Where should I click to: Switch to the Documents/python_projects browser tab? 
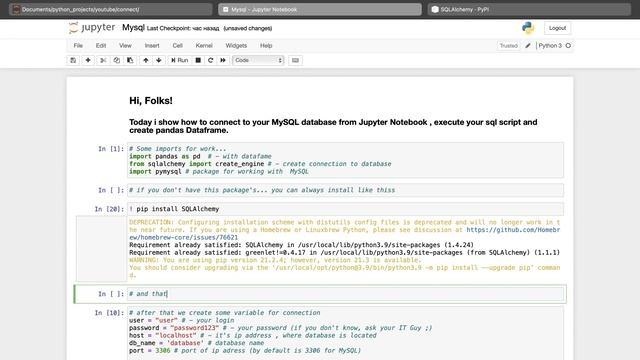(110, 9)
